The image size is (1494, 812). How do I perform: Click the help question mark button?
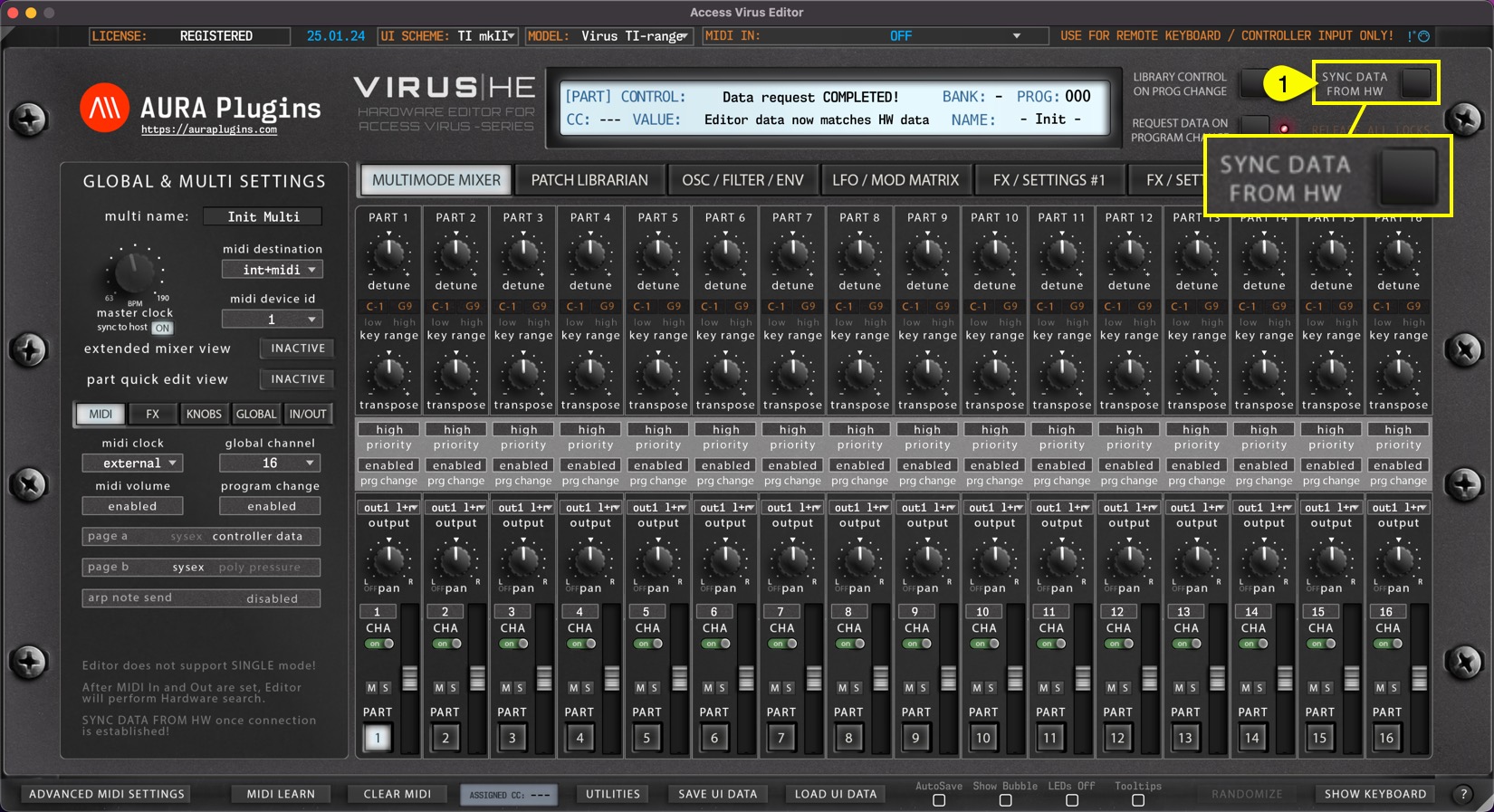tap(1463, 794)
